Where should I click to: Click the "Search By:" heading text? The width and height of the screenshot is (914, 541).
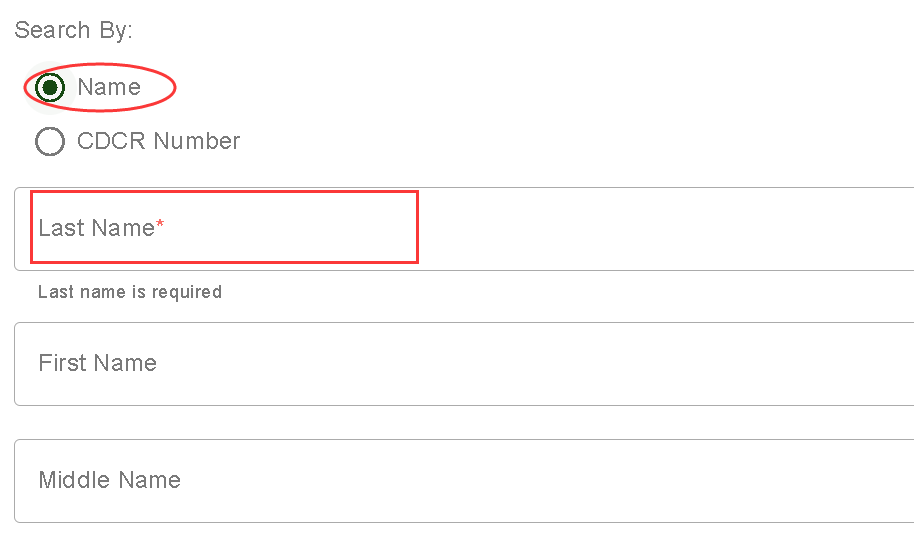pyautogui.click(x=73, y=30)
